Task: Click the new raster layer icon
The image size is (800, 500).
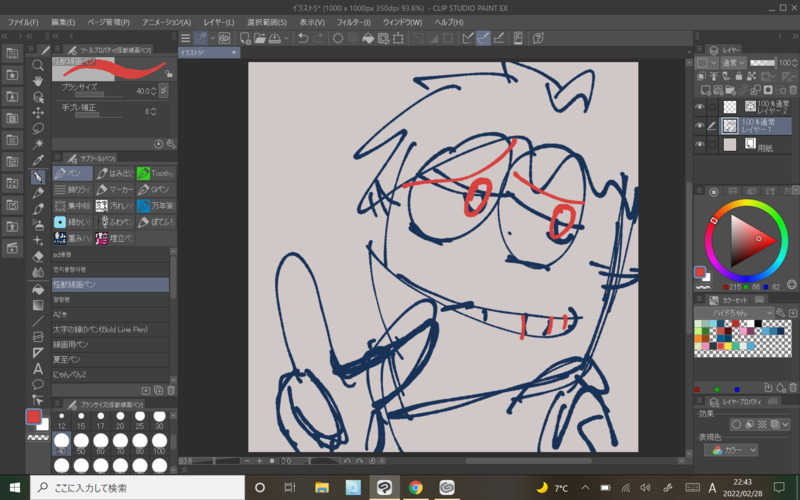Action: (706, 90)
